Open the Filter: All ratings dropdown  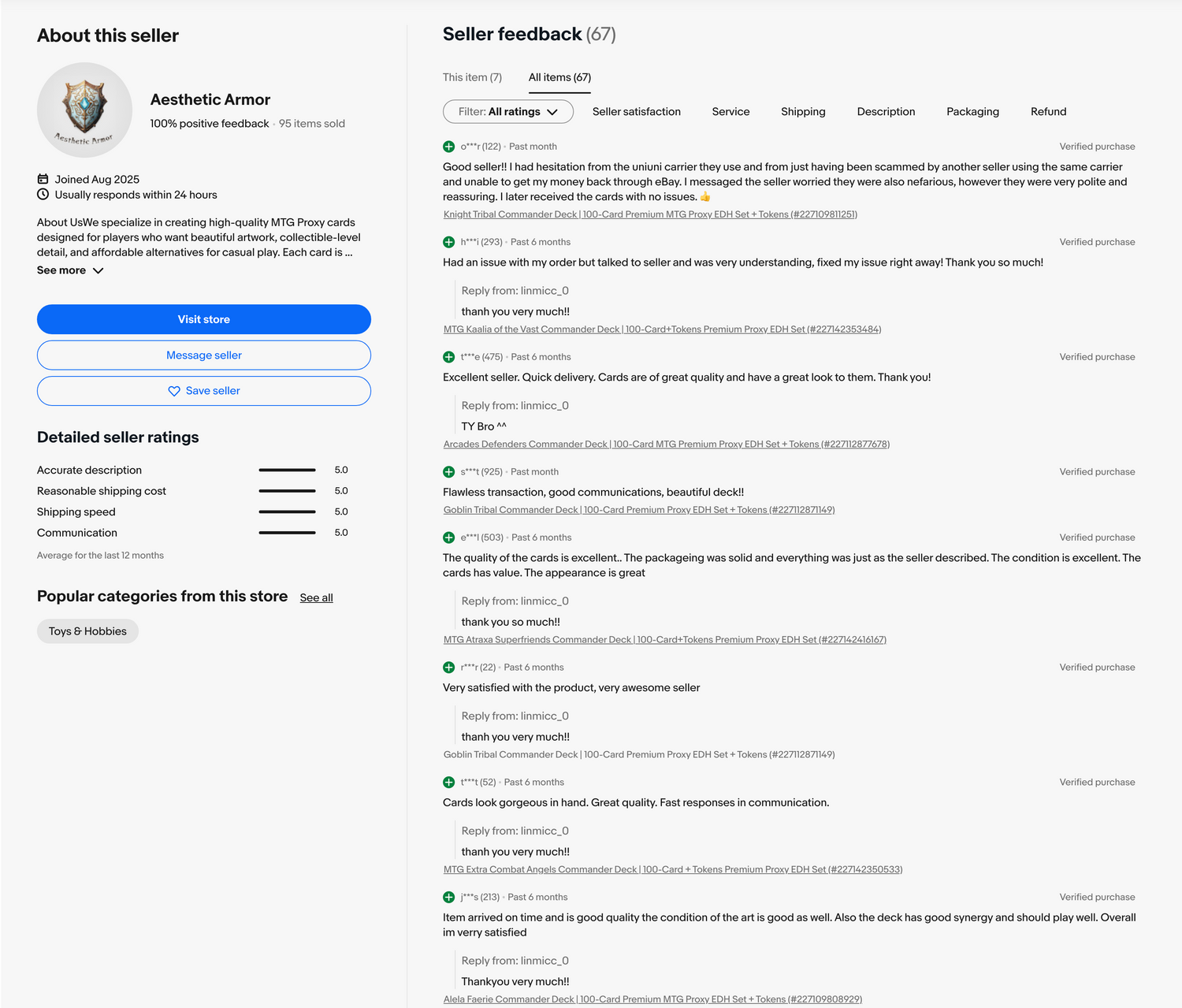point(507,112)
